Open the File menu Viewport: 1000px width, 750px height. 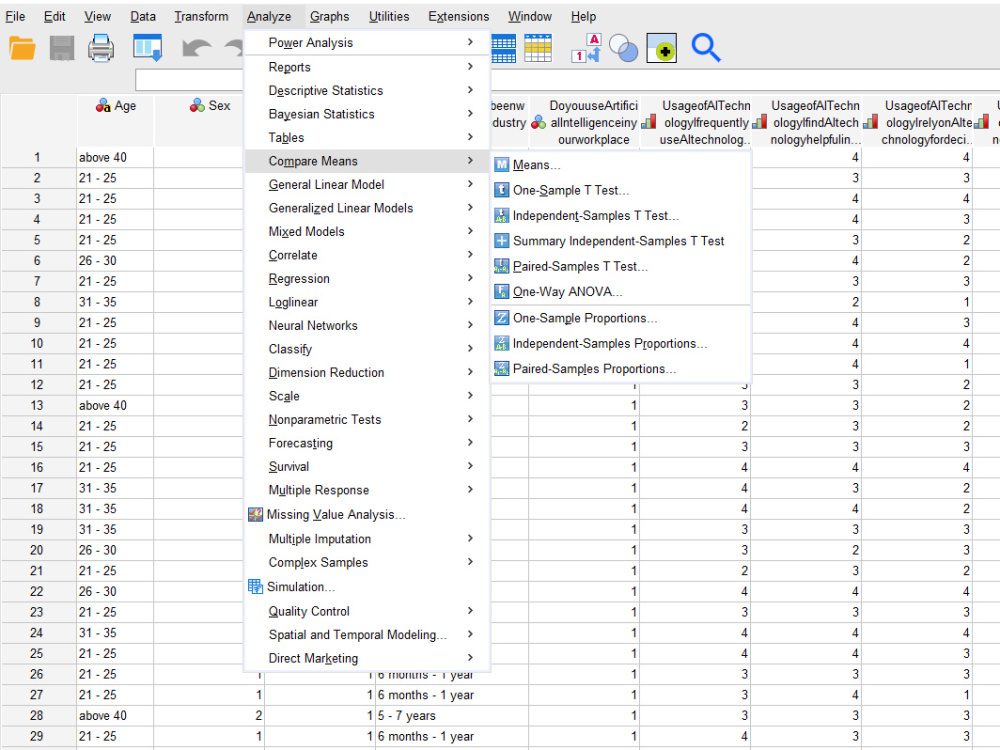(15, 17)
